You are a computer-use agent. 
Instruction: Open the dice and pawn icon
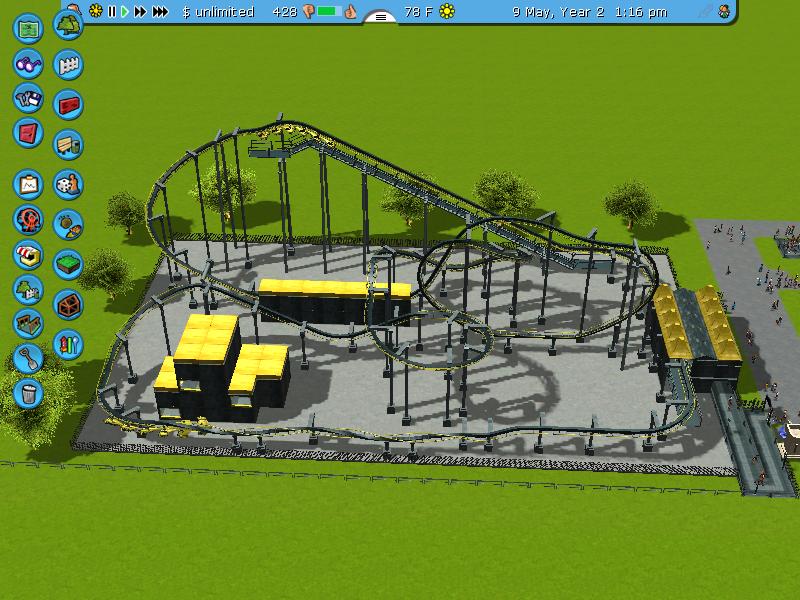point(68,184)
